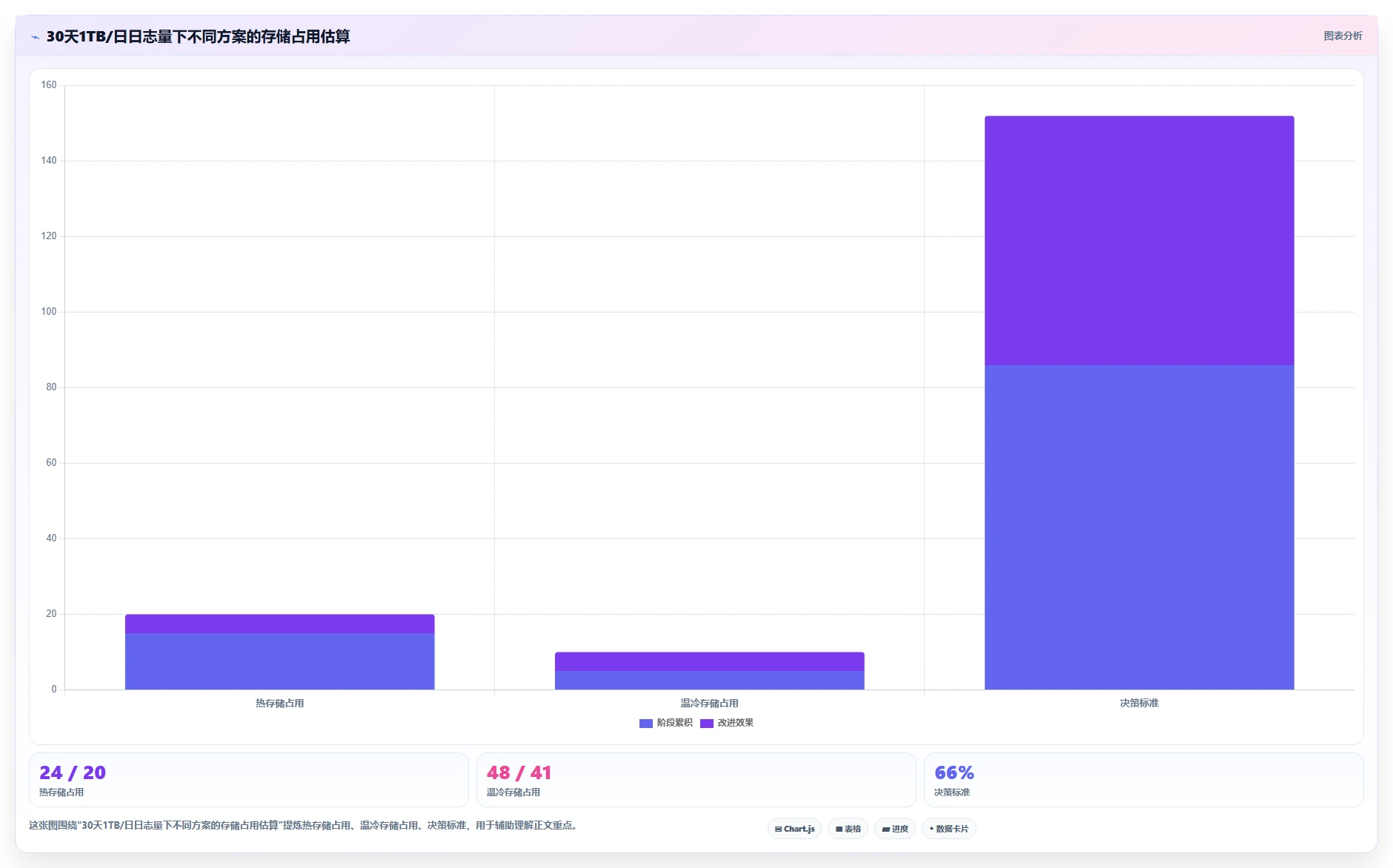Click the chart title 30天1TB/日日志量 heading
The image size is (1393, 868).
click(198, 36)
